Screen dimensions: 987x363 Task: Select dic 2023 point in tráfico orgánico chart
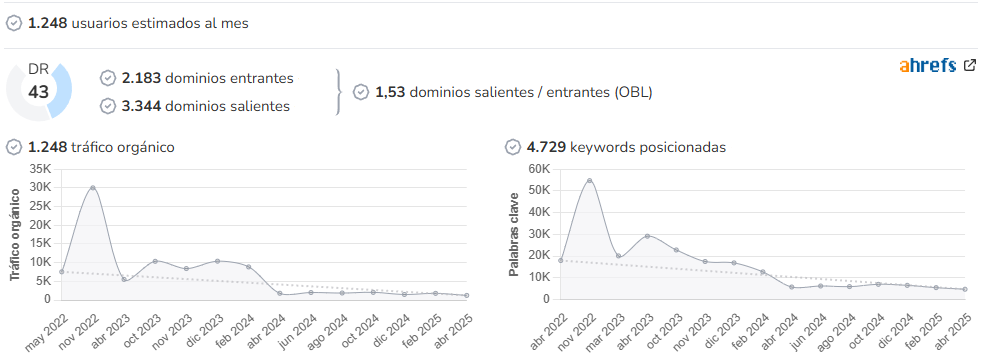click(x=217, y=260)
